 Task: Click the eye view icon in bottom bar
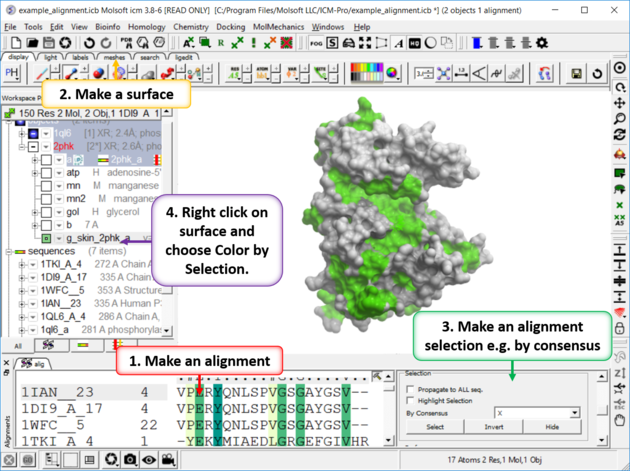tap(149, 459)
